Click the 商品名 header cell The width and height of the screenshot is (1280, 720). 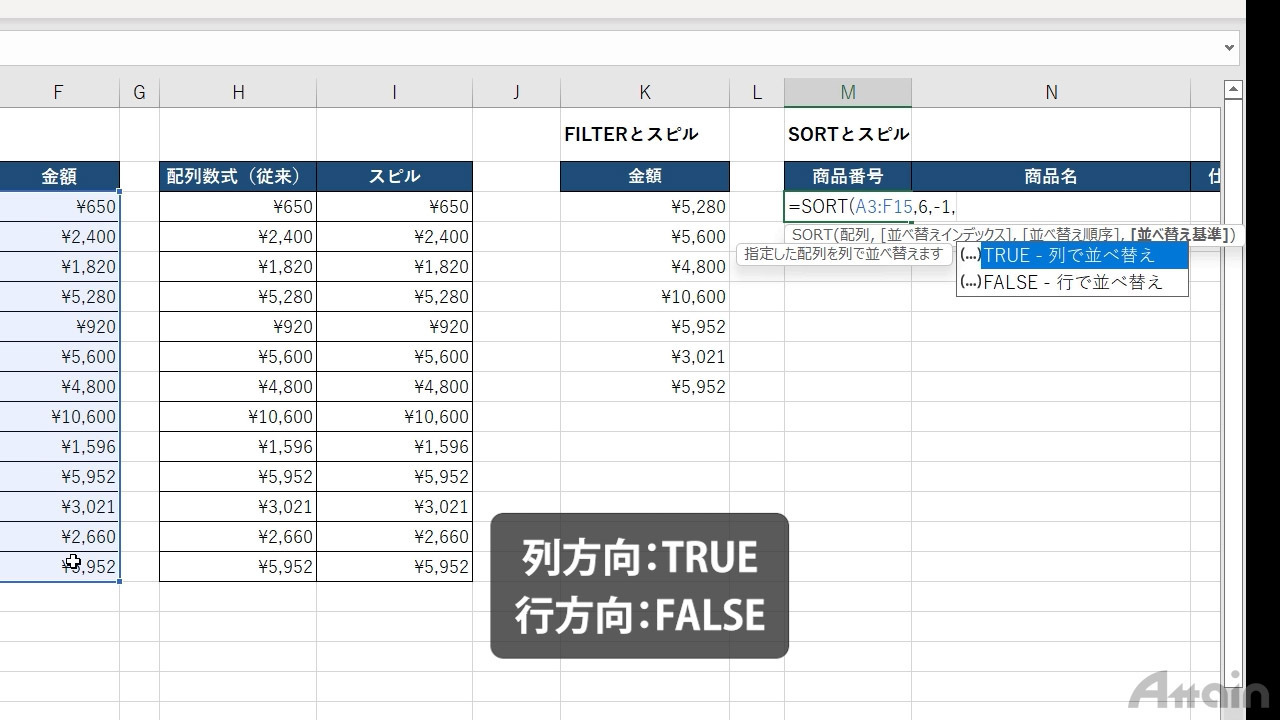pos(1050,177)
